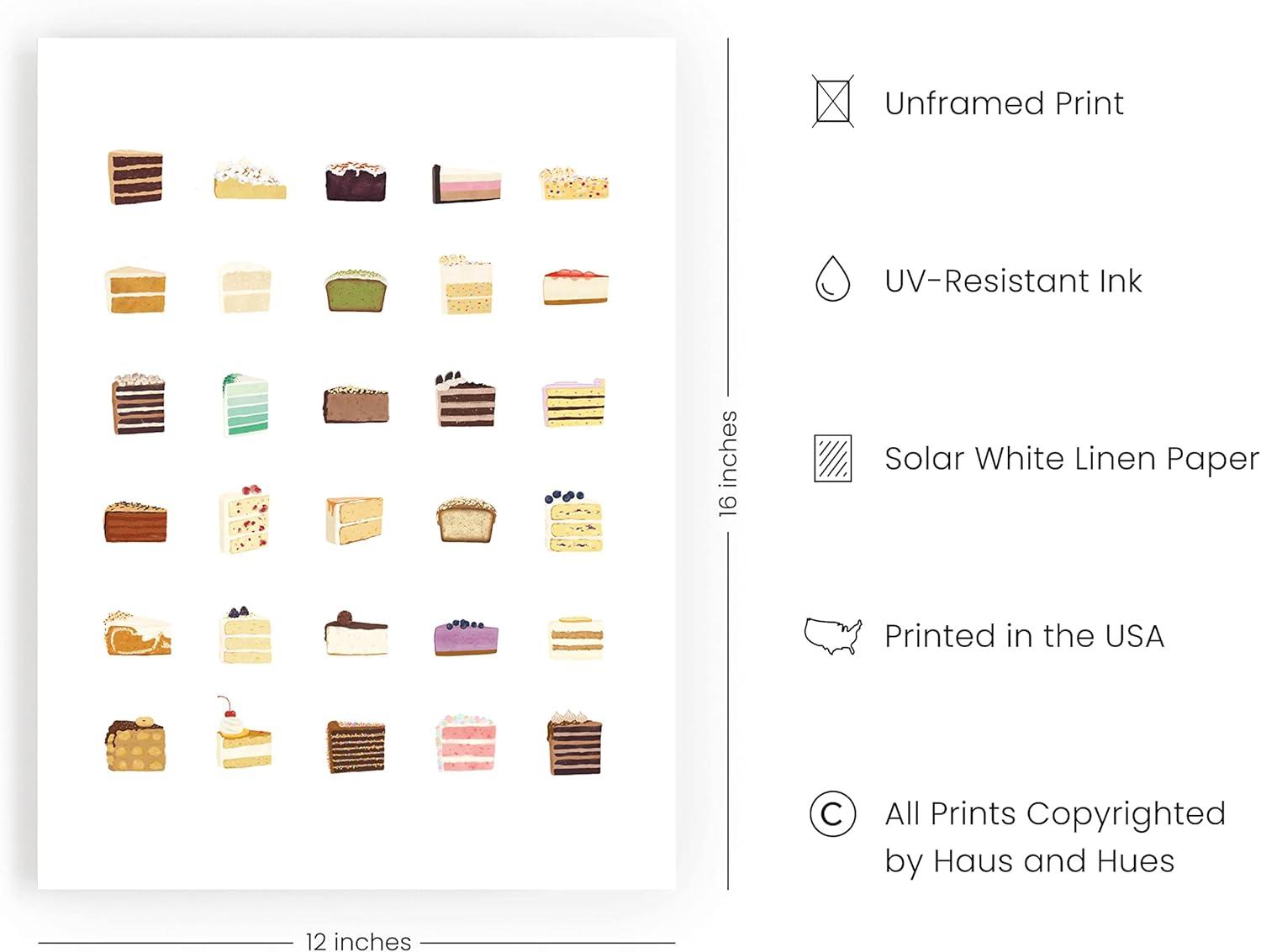This screenshot has height=952, width=1261.
Task: Select the banana bread loaf slice
Action: coord(467,519)
